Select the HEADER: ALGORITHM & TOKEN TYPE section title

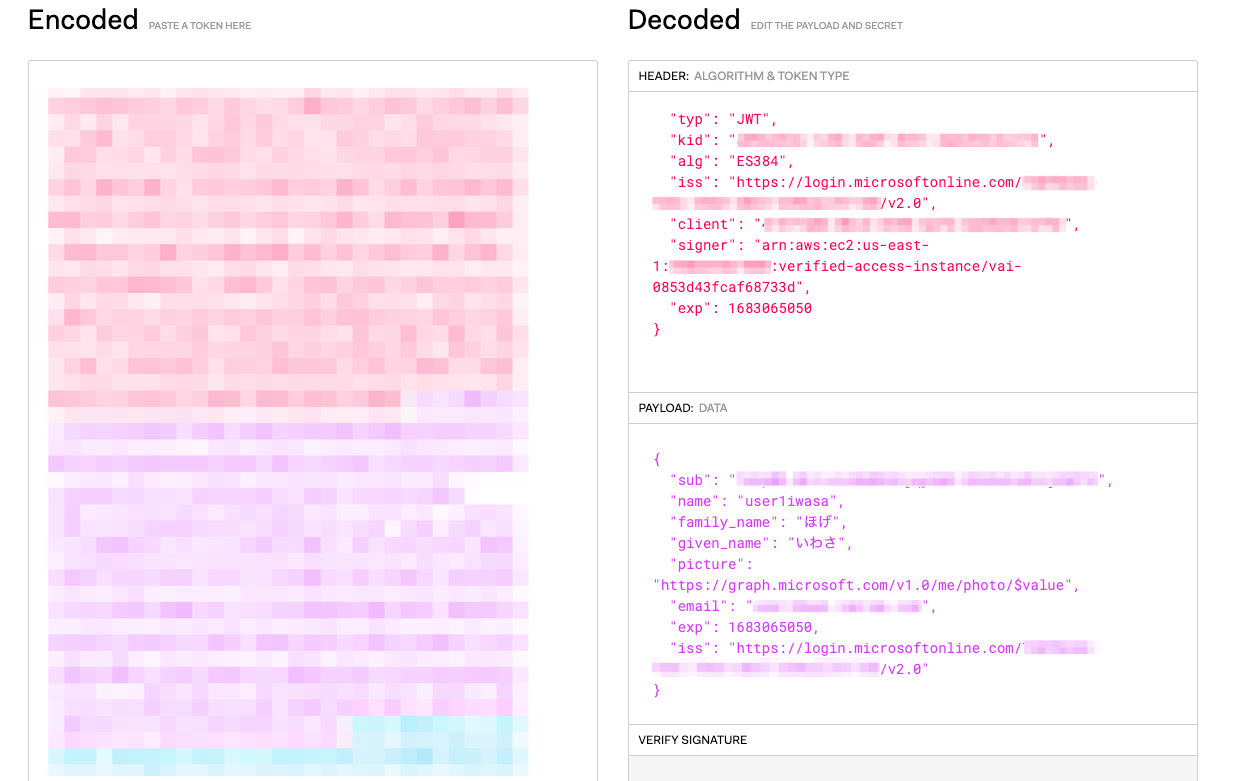(744, 76)
